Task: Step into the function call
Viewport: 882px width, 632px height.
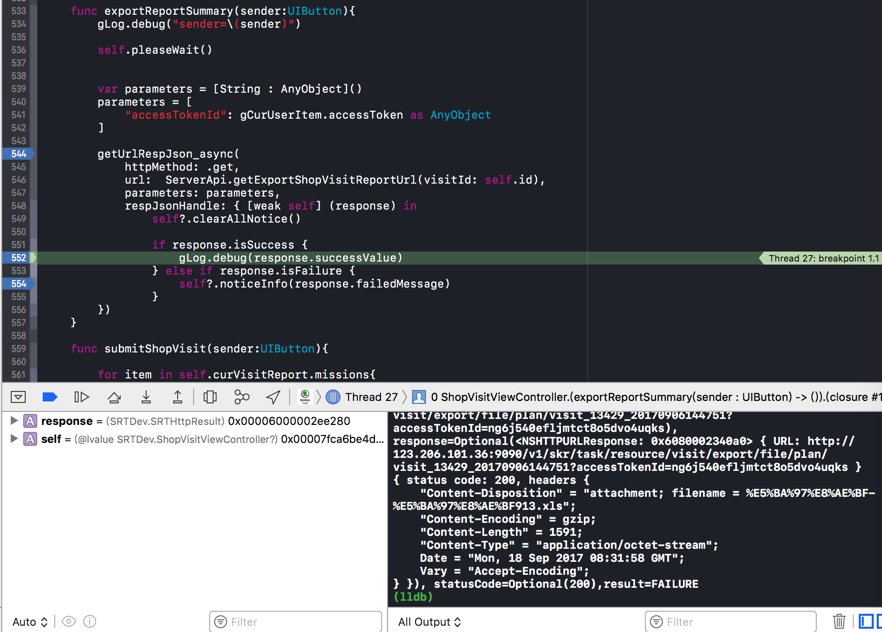Action: [146, 397]
